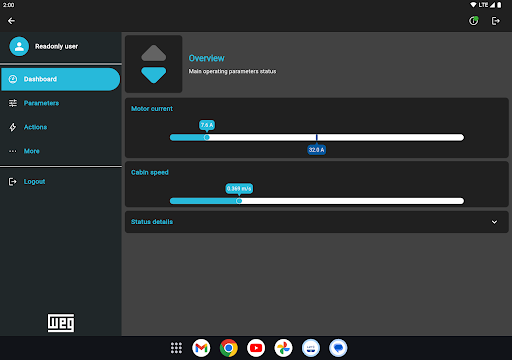Screen dimensions: 512x360
Task: Tap 'Main operating parameters status' subtitle
Action: (232, 71)
